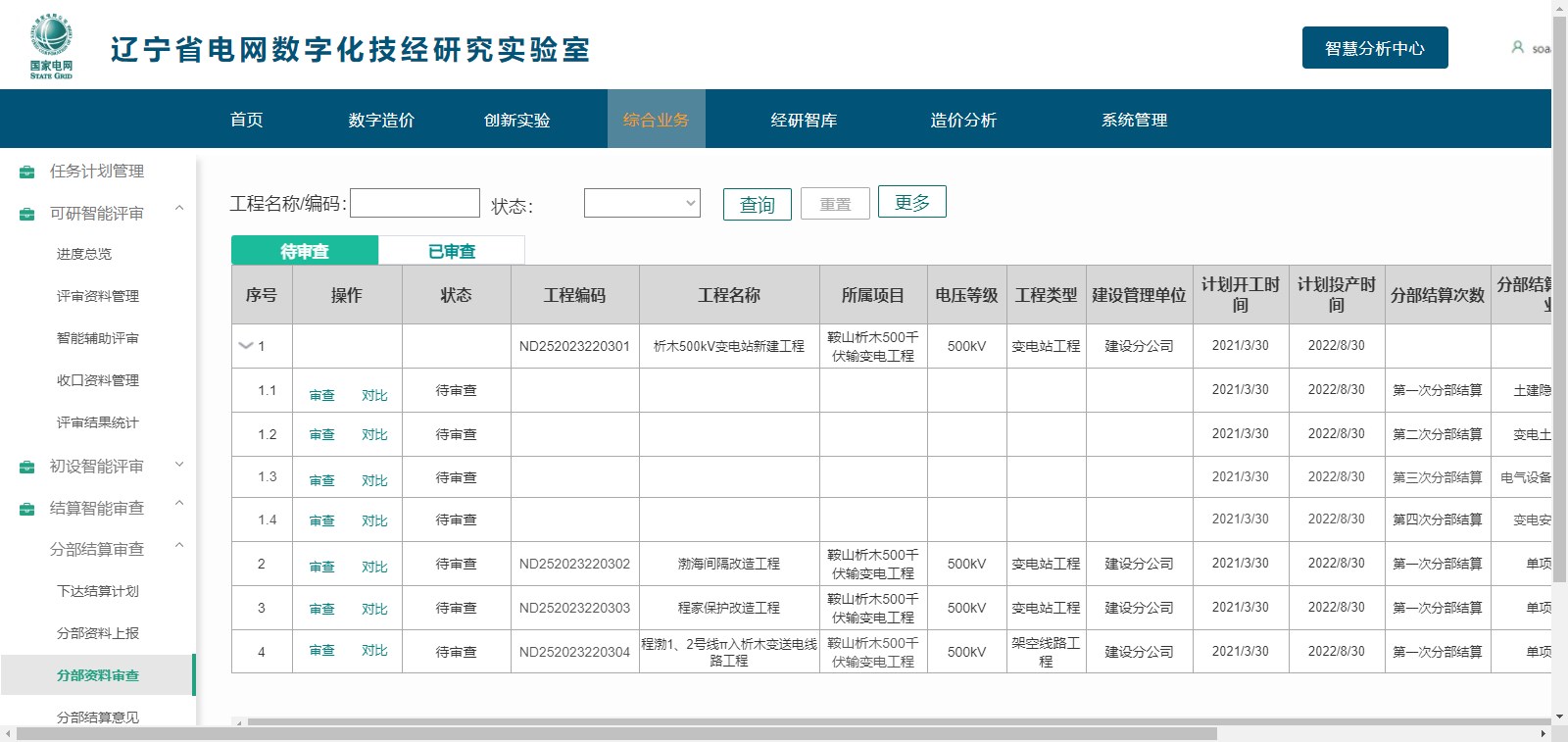
Task: Click cell ND252023220302
Action: (x=575, y=564)
